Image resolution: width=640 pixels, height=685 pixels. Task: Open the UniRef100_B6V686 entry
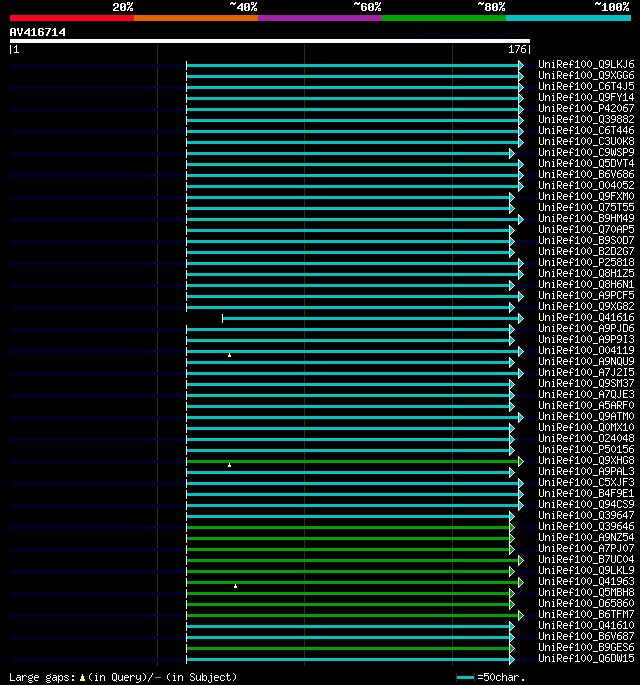click(586, 174)
